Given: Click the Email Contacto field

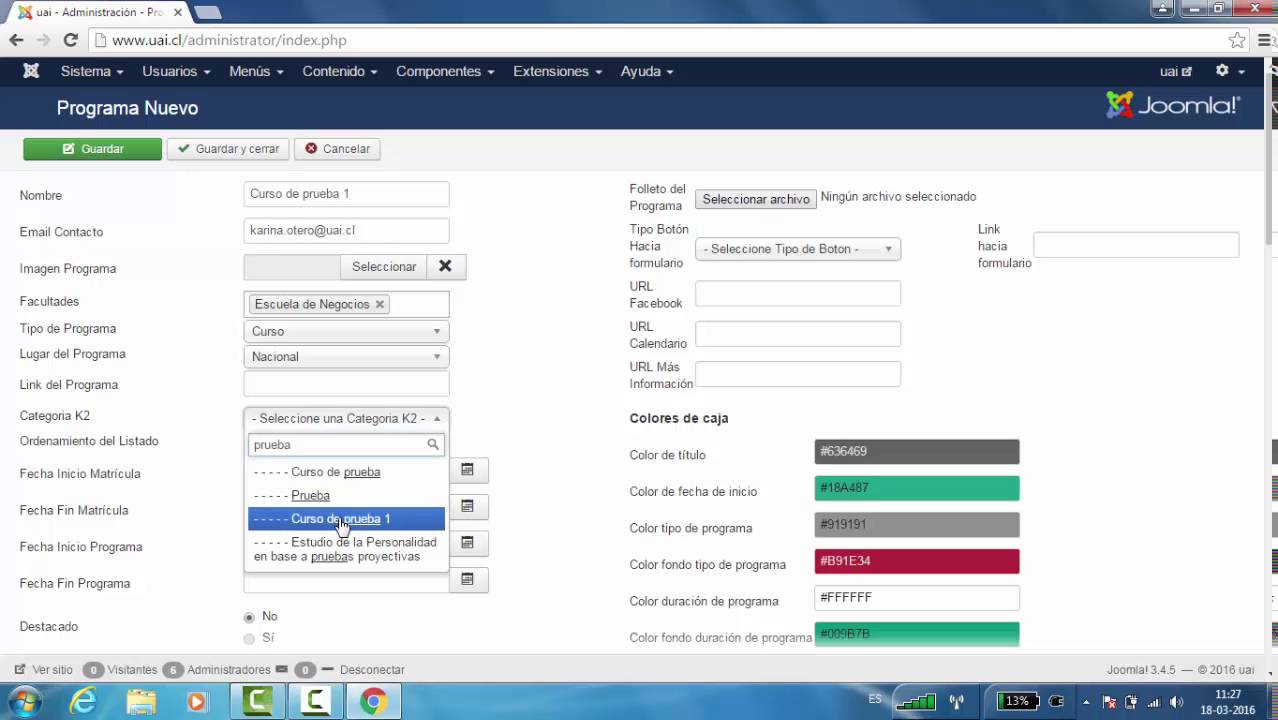Looking at the screenshot, I should (346, 230).
